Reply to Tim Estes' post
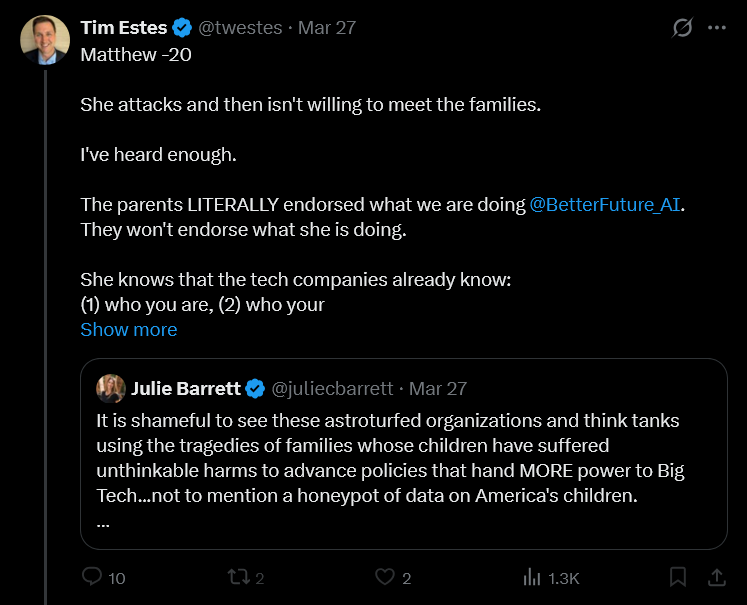Viewport: 747px width, 605px height. point(93,577)
